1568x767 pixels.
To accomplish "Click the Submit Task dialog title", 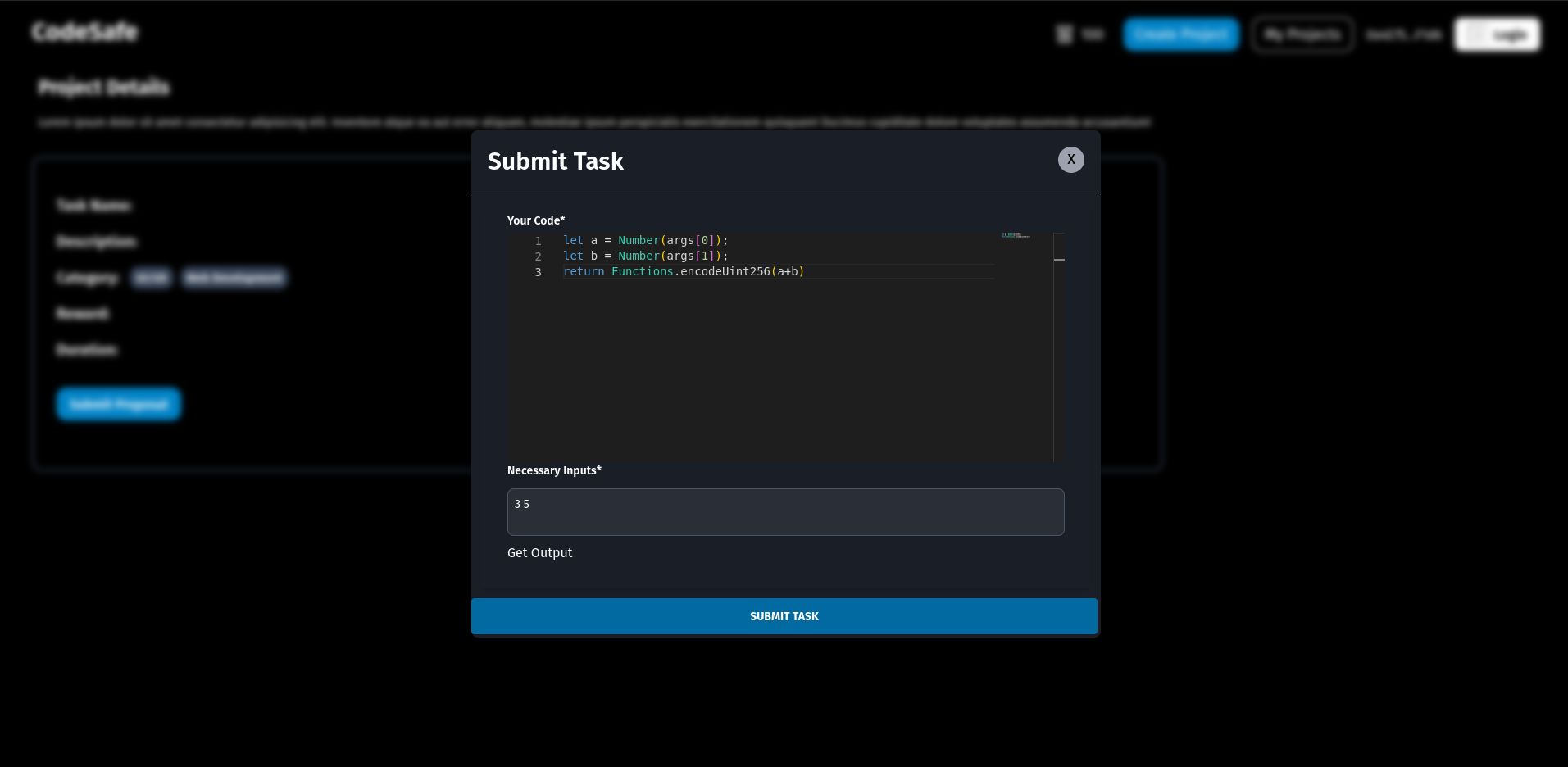I will [x=556, y=161].
